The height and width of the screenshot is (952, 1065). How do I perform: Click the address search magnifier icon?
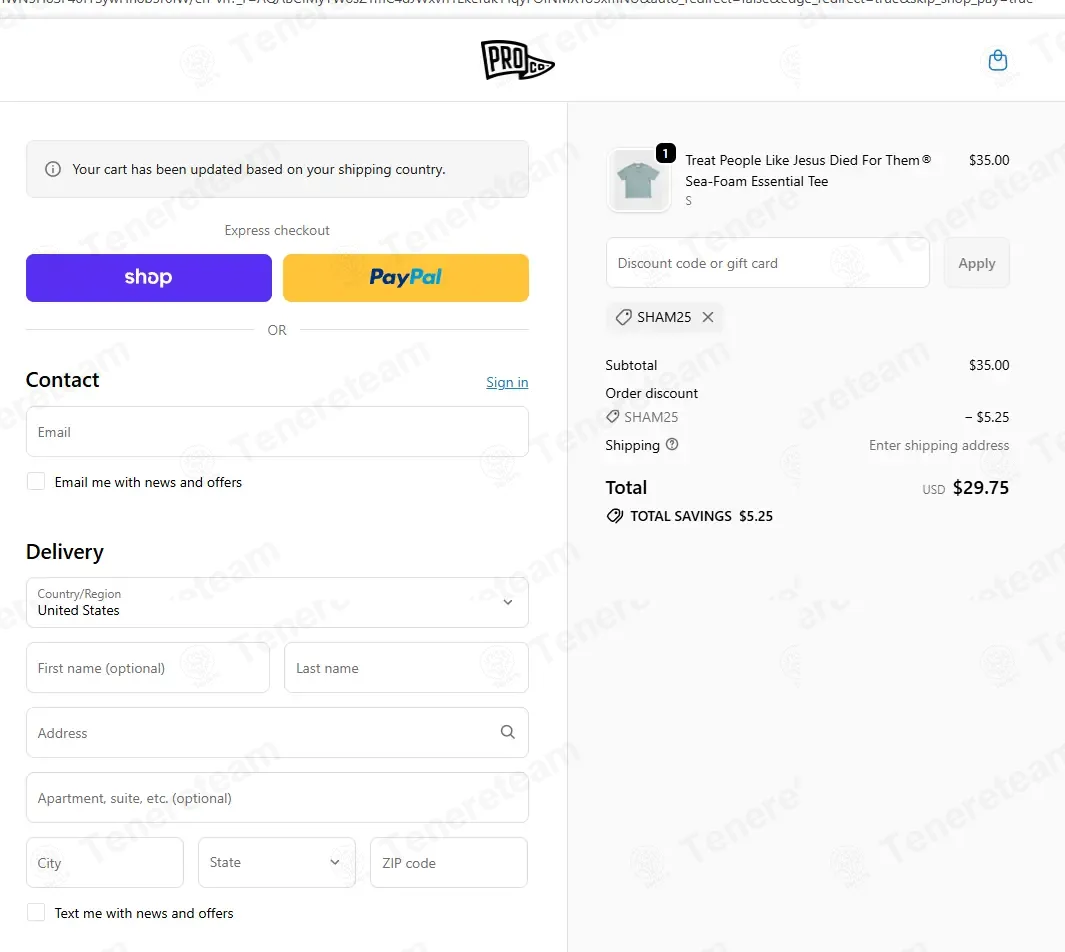(507, 732)
